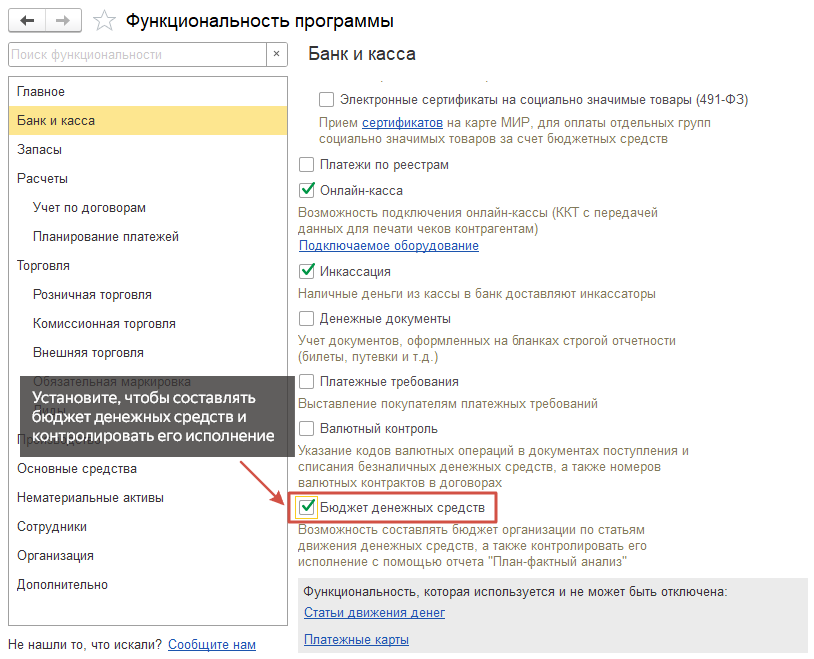Screen dimensions: 814x659
Task: Uncheck the Бюджет денежных средств checkbox
Action: pyautogui.click(x=306, y=507)
